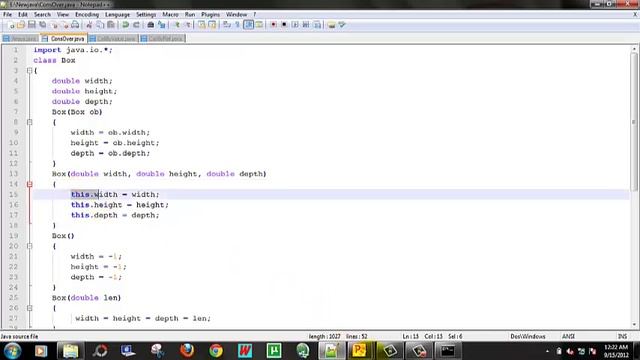
Task: Click the 'length : 1027' status text
Action: click(324, 336)
